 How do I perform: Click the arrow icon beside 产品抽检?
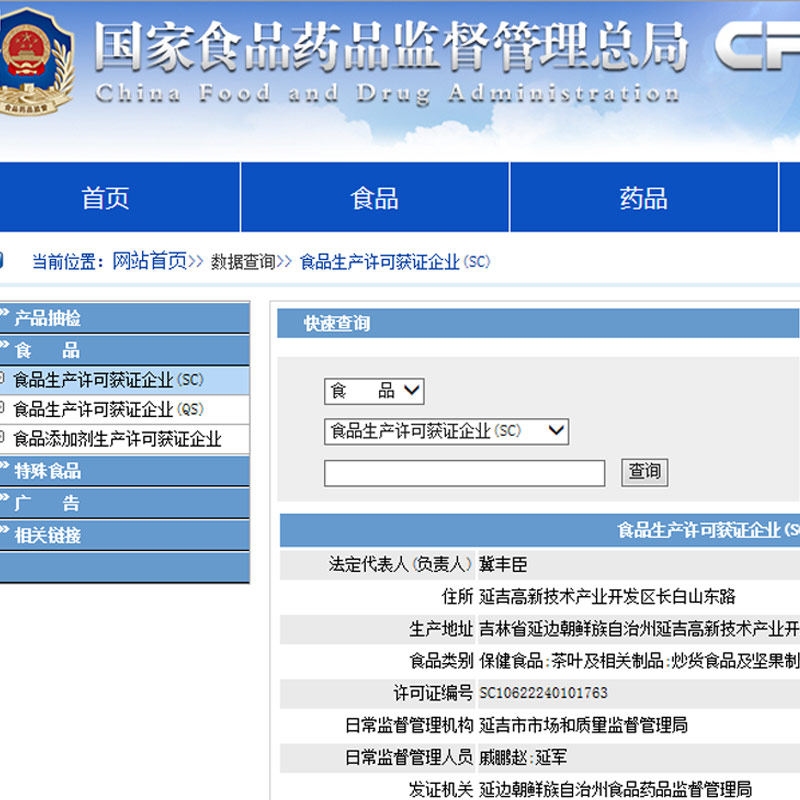(x=5, y=318)
